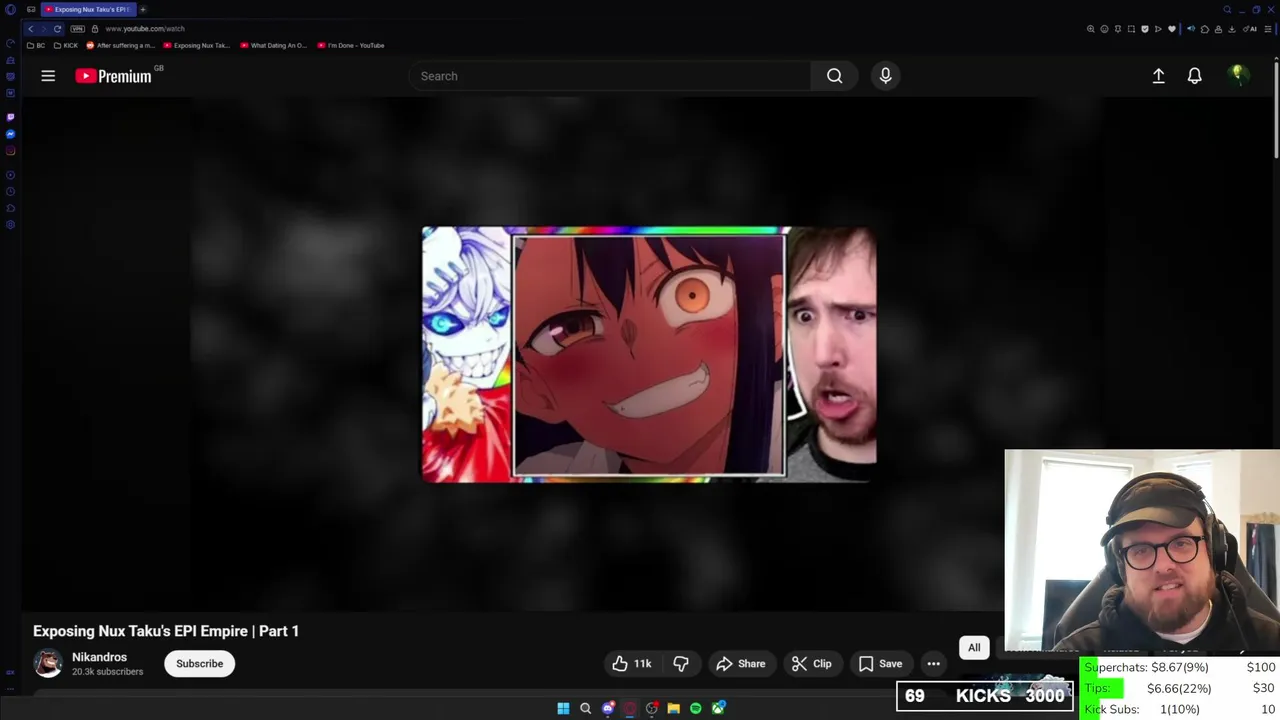
Task: Select the Exposing Nux Taku's EPI tab
Action: click(x=87, y=9)
